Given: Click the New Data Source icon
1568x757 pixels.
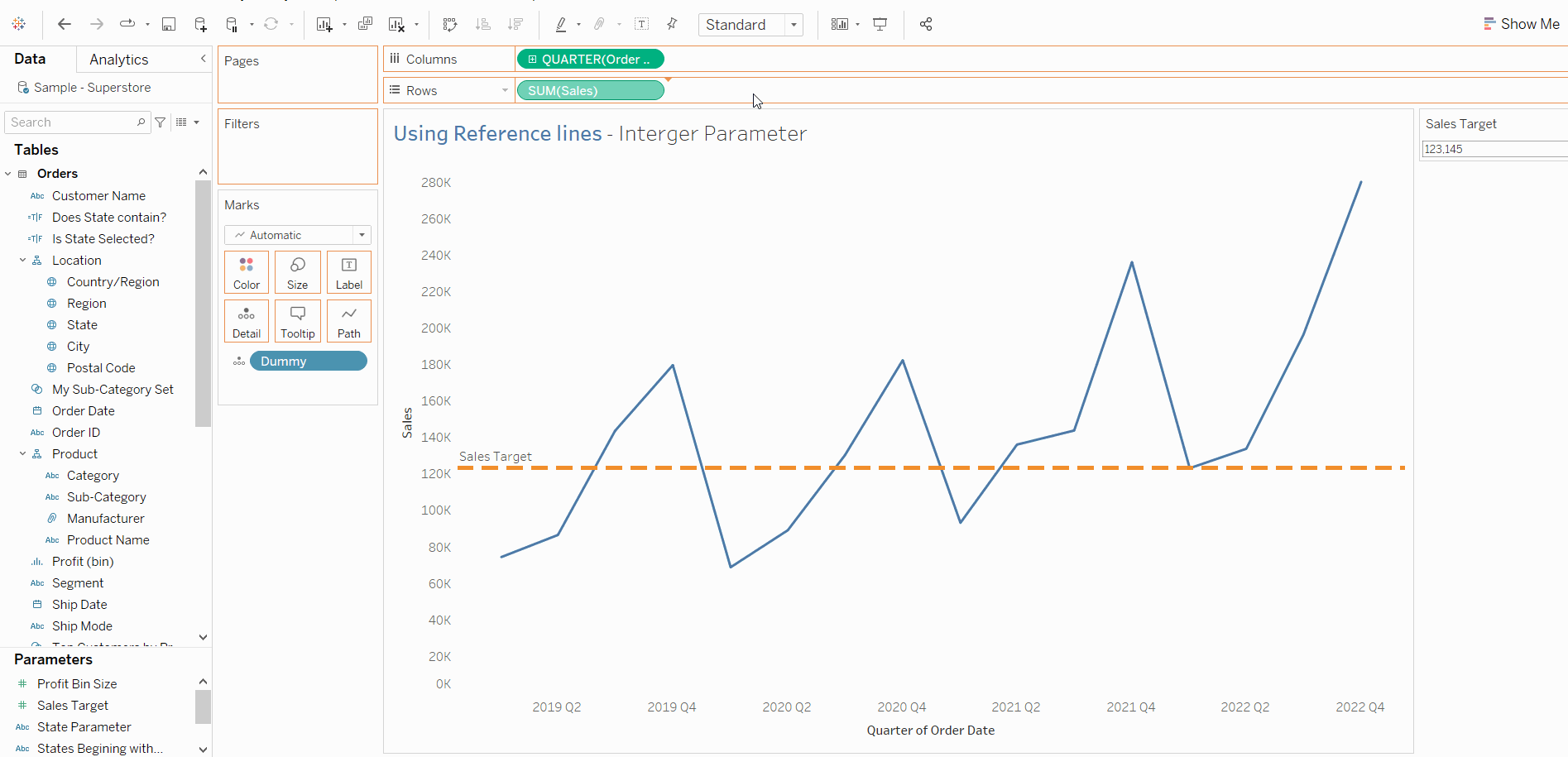Looking at the screenshot, I should coord(200,24).
